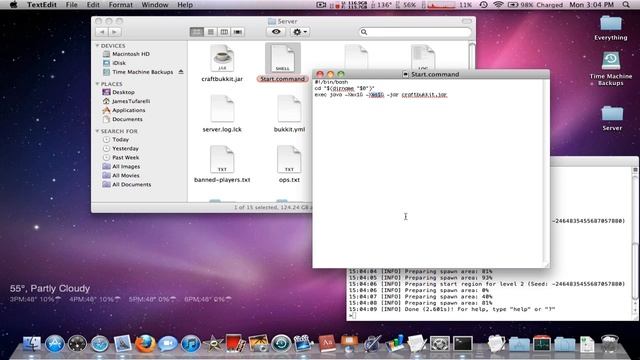Open the Help menu
Image resolution: width=640 pixels, height=360 pixels.
[x=185, y=5]
